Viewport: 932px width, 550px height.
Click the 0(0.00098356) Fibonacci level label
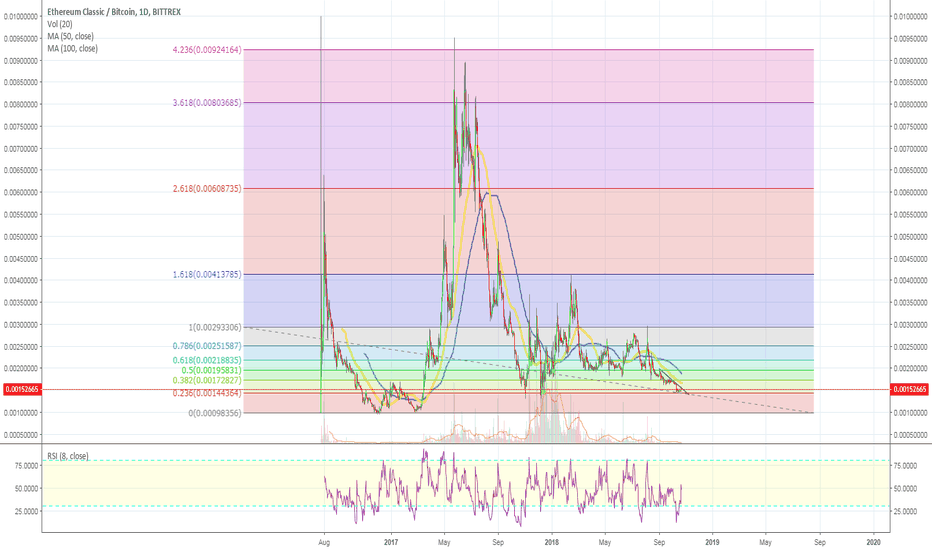[x=215, y=413]
